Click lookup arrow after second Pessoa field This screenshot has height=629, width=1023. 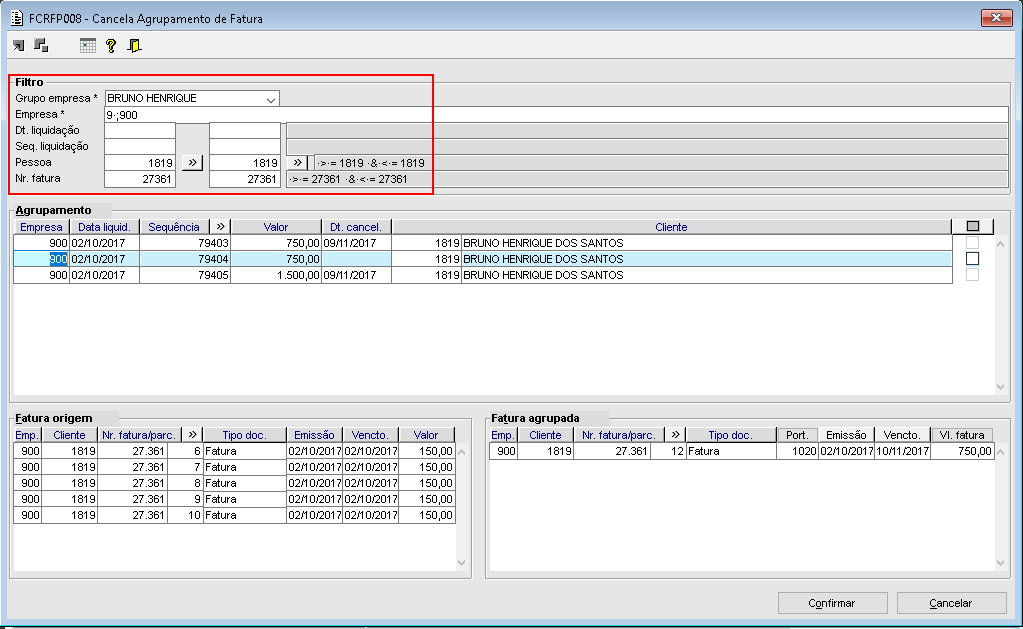coord(298,162)
